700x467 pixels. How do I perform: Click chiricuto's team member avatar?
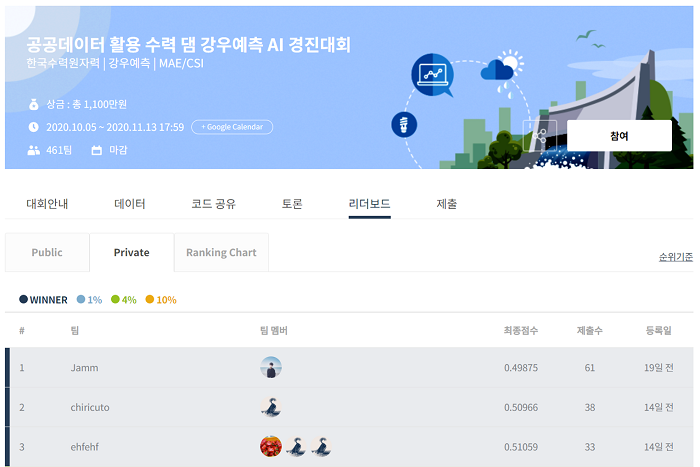click(x=270, y=407)
